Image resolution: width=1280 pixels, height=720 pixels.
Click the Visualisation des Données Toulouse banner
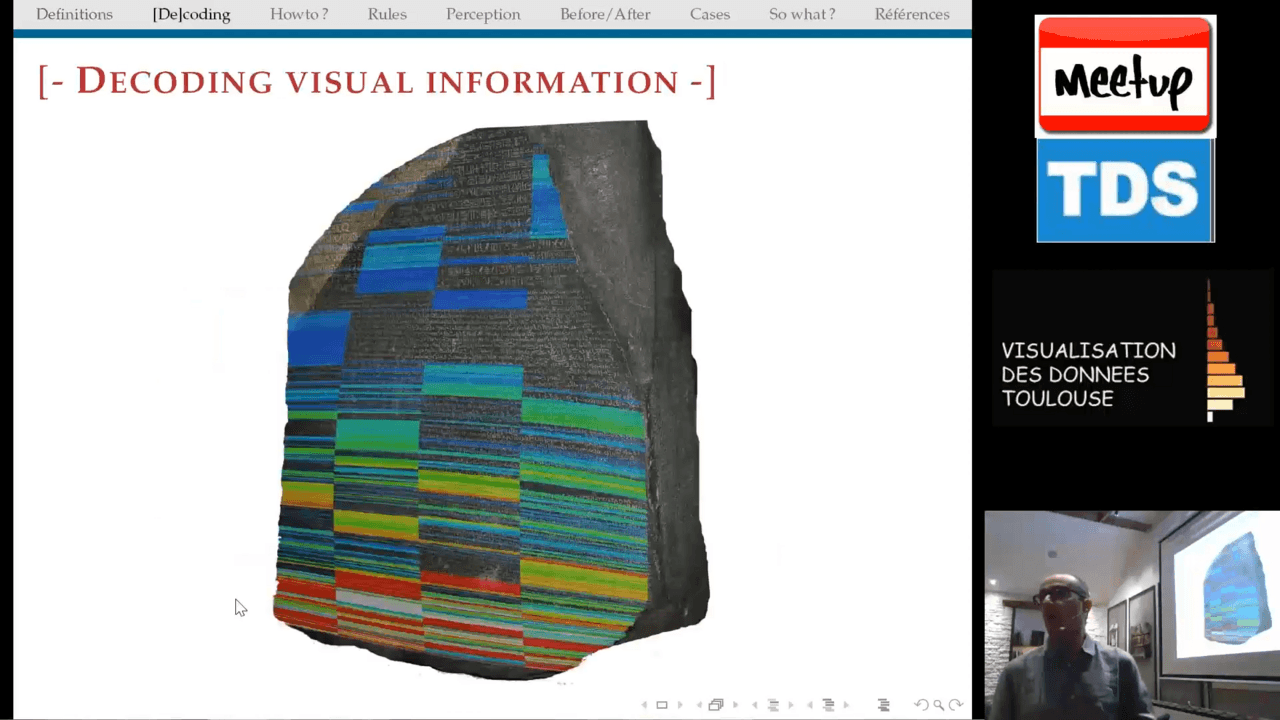1133,348
